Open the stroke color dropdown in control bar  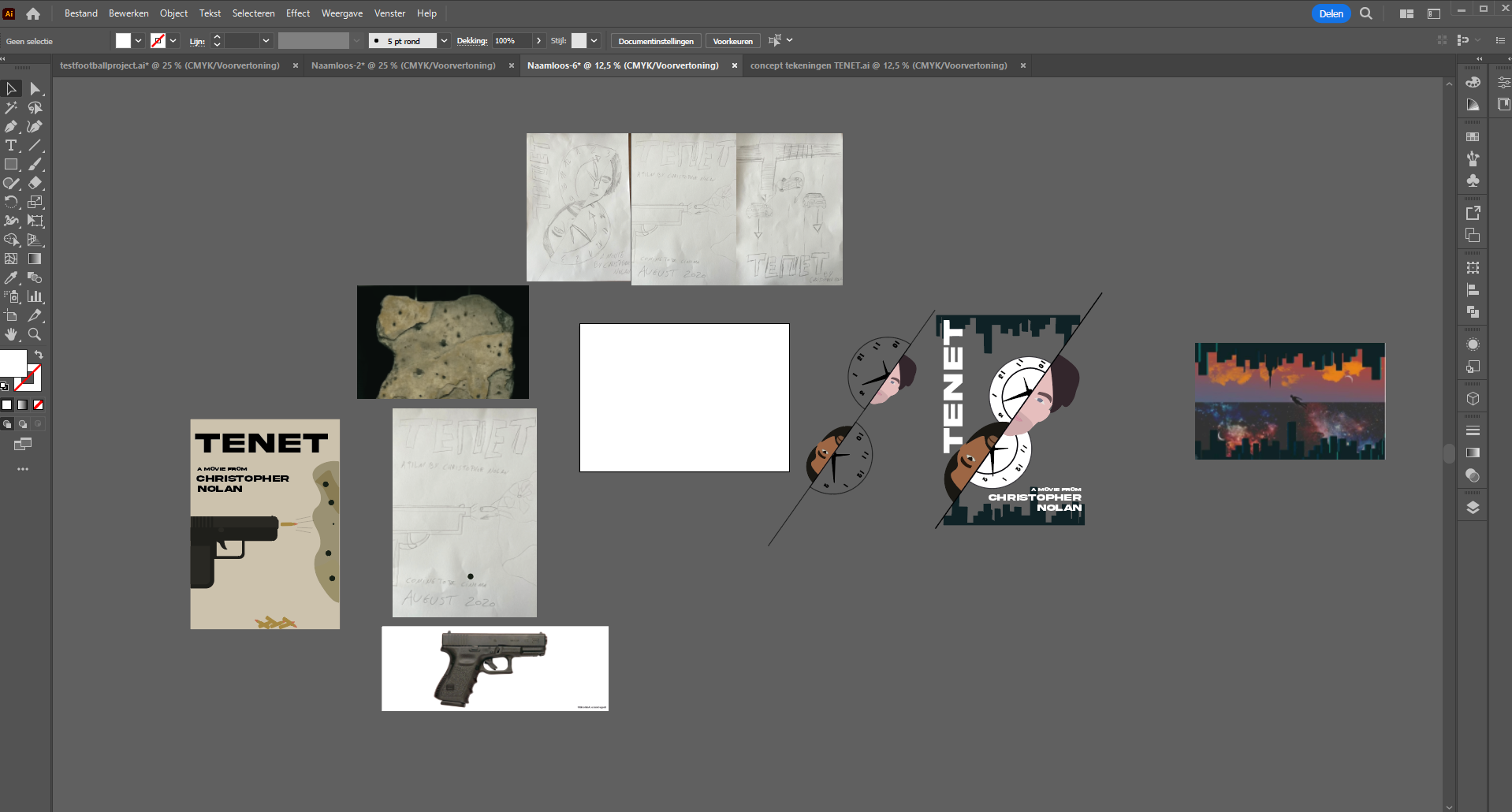173,41
